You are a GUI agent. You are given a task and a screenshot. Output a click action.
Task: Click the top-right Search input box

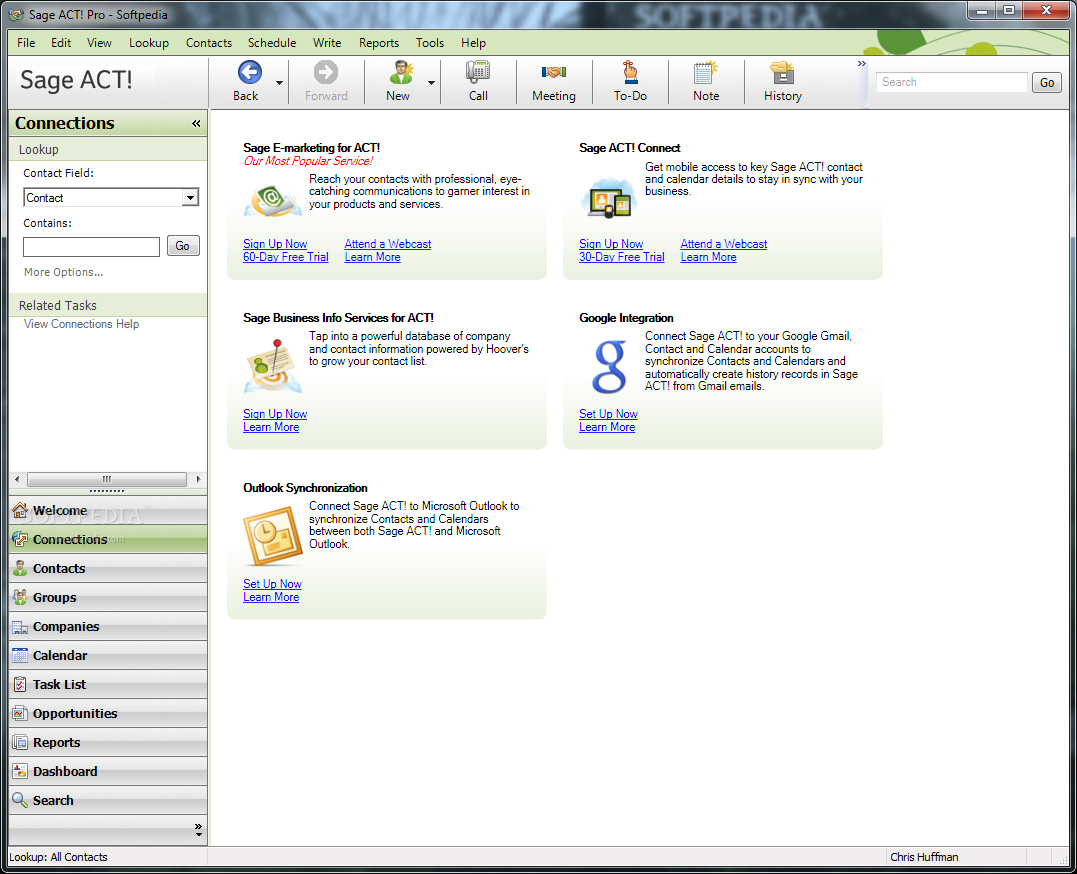(951, 82)
